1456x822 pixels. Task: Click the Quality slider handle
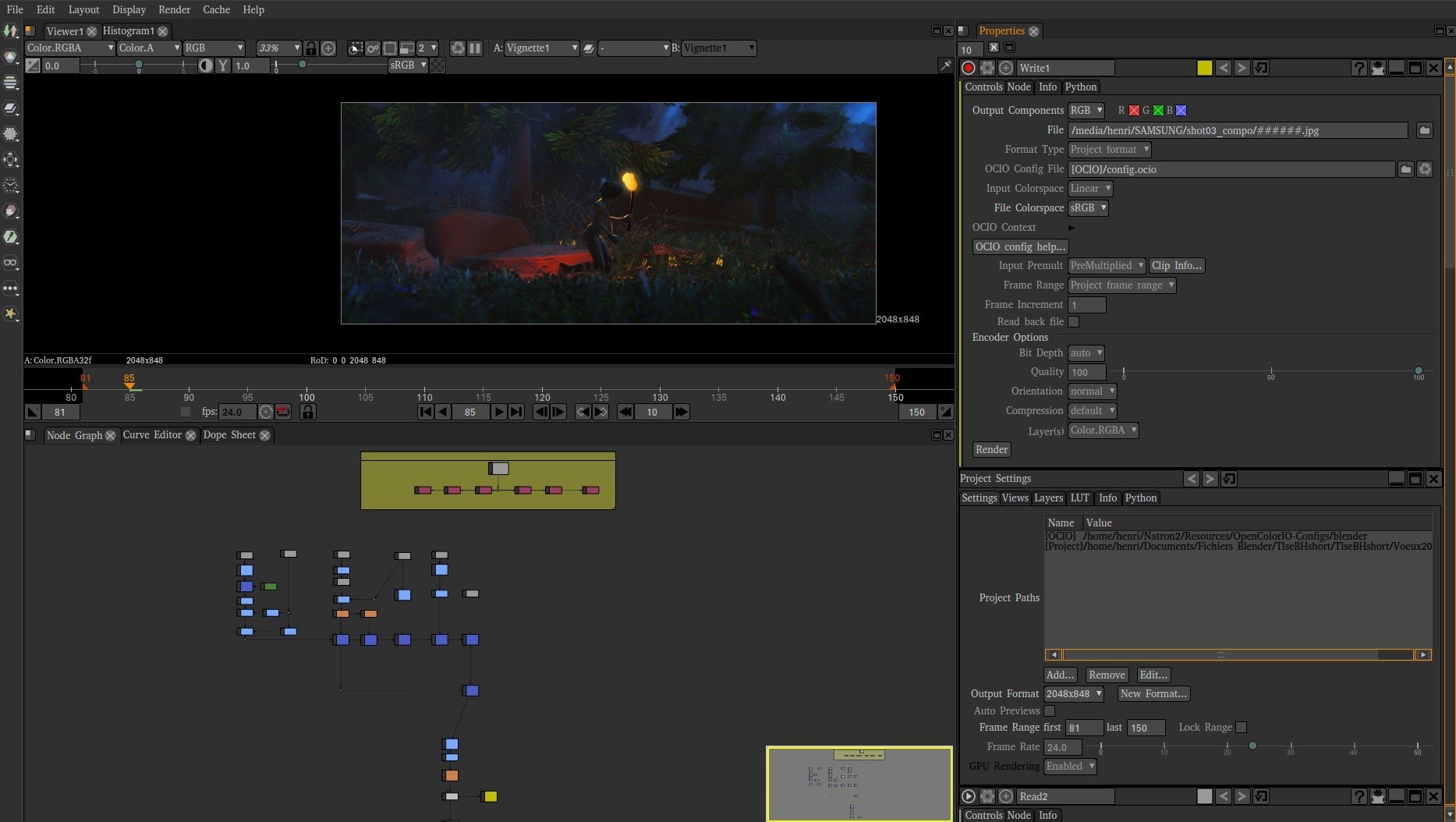coord(1418,371)
